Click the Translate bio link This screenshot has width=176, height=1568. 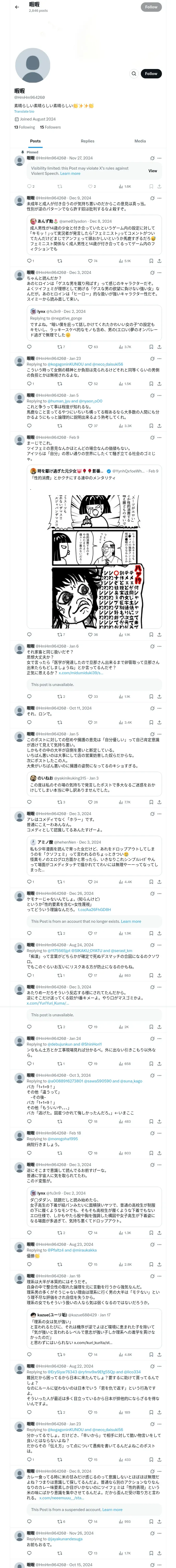(x=24, y=111)
